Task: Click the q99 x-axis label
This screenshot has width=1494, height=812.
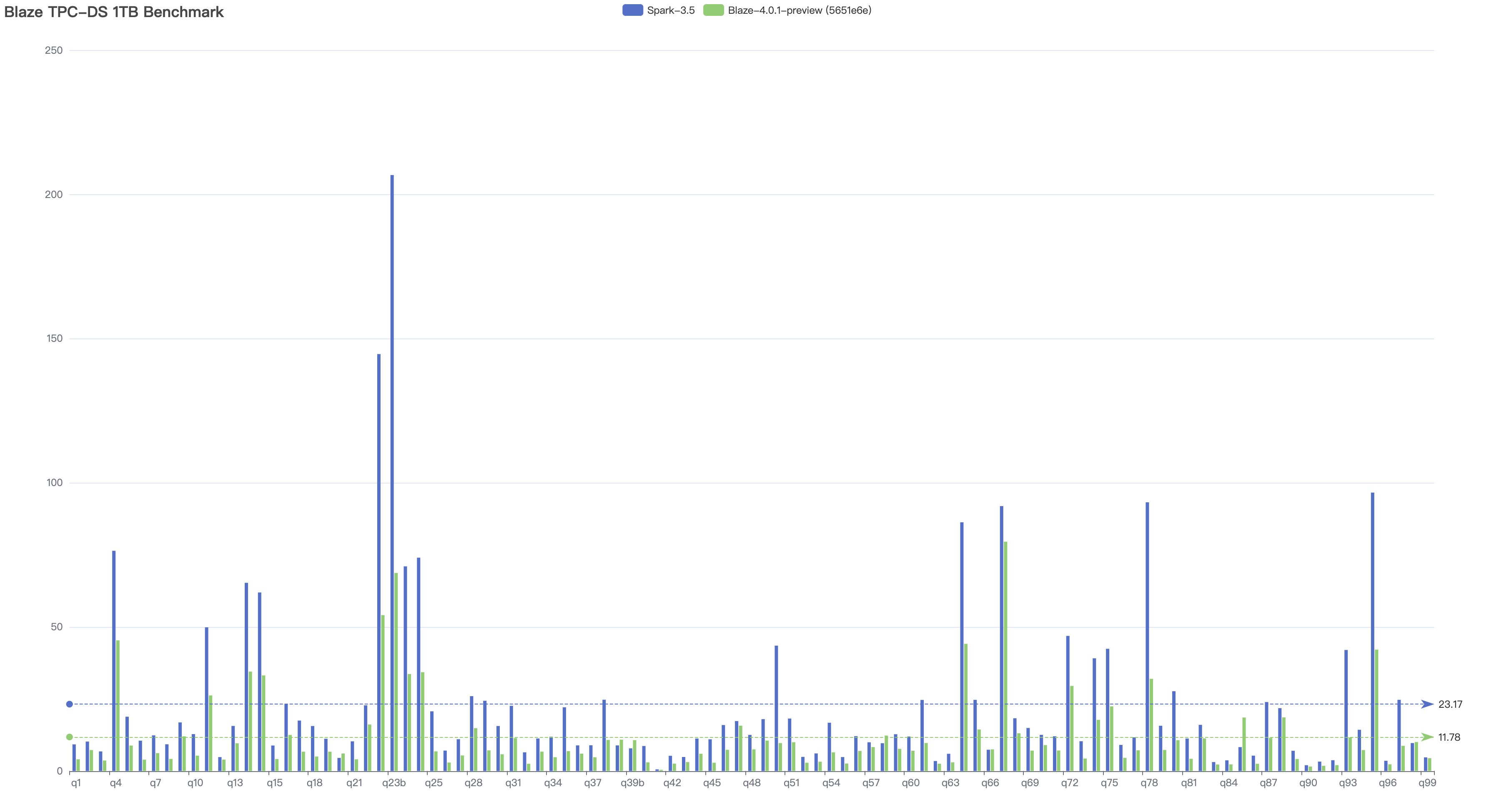Action: [1427, 783]
